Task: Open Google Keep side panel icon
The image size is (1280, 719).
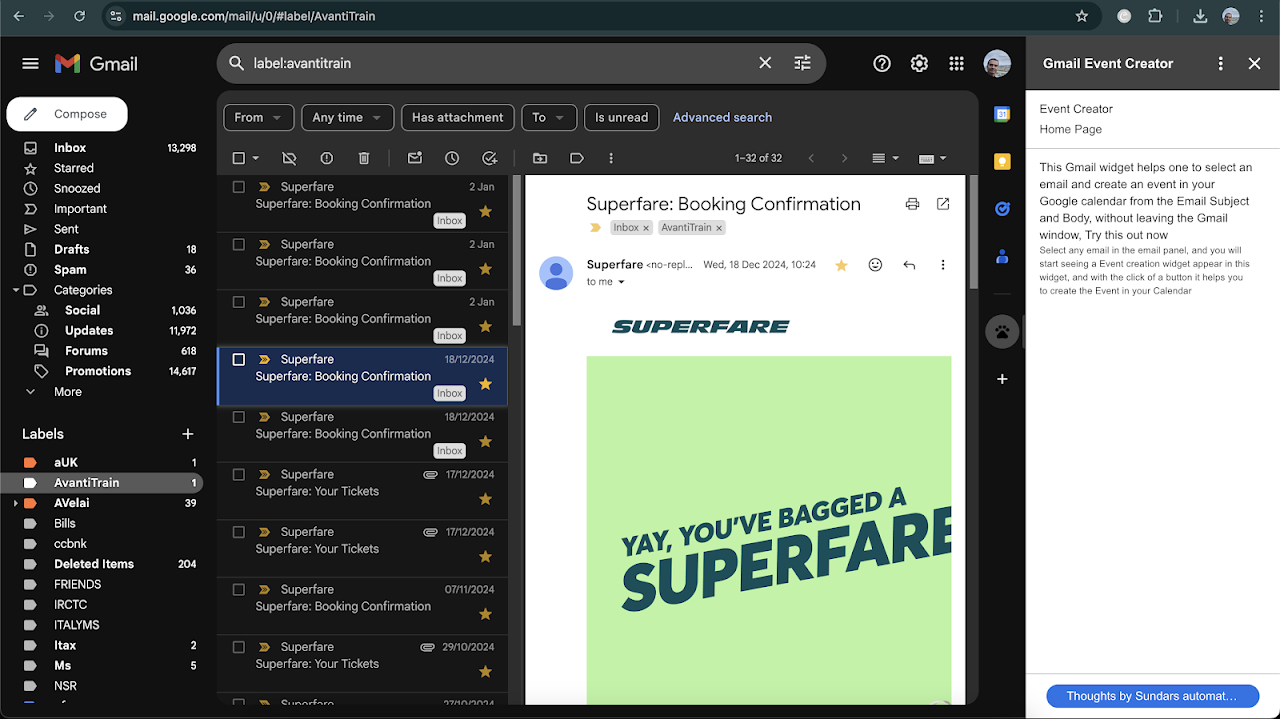Action: tap(1002, 161)
